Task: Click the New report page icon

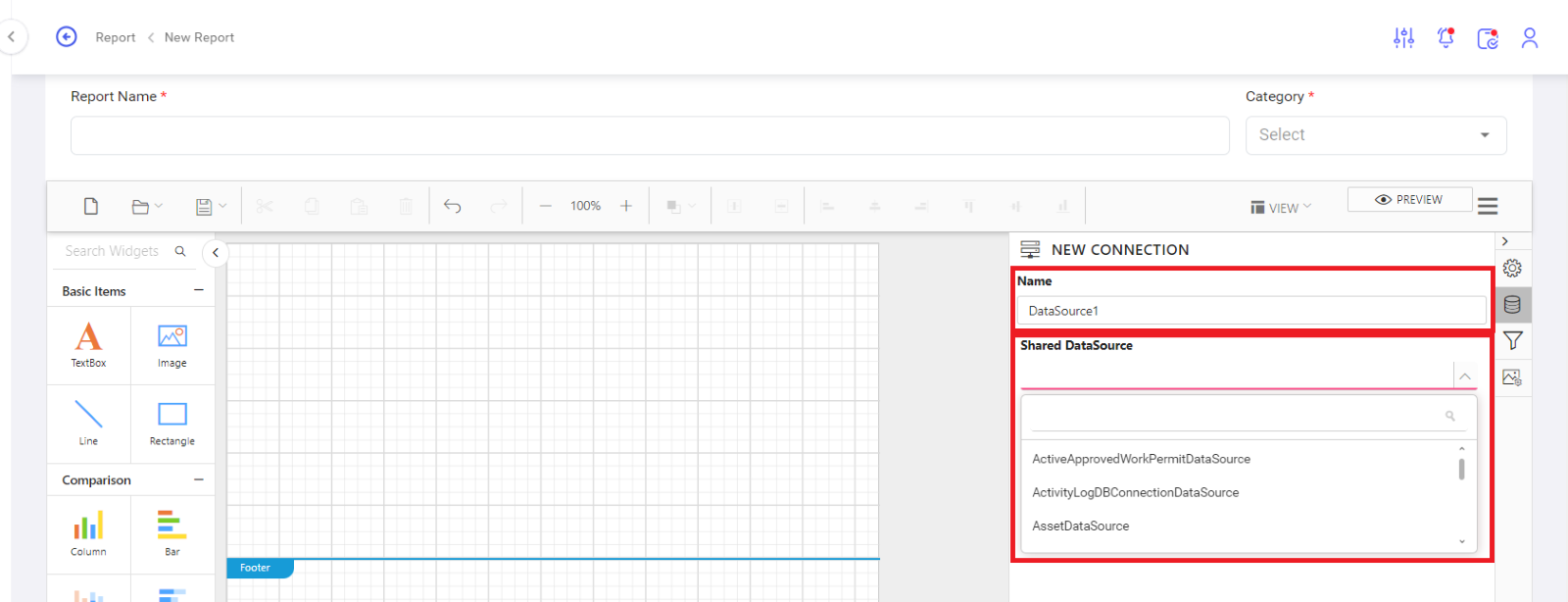Action: tap(91, 206)
